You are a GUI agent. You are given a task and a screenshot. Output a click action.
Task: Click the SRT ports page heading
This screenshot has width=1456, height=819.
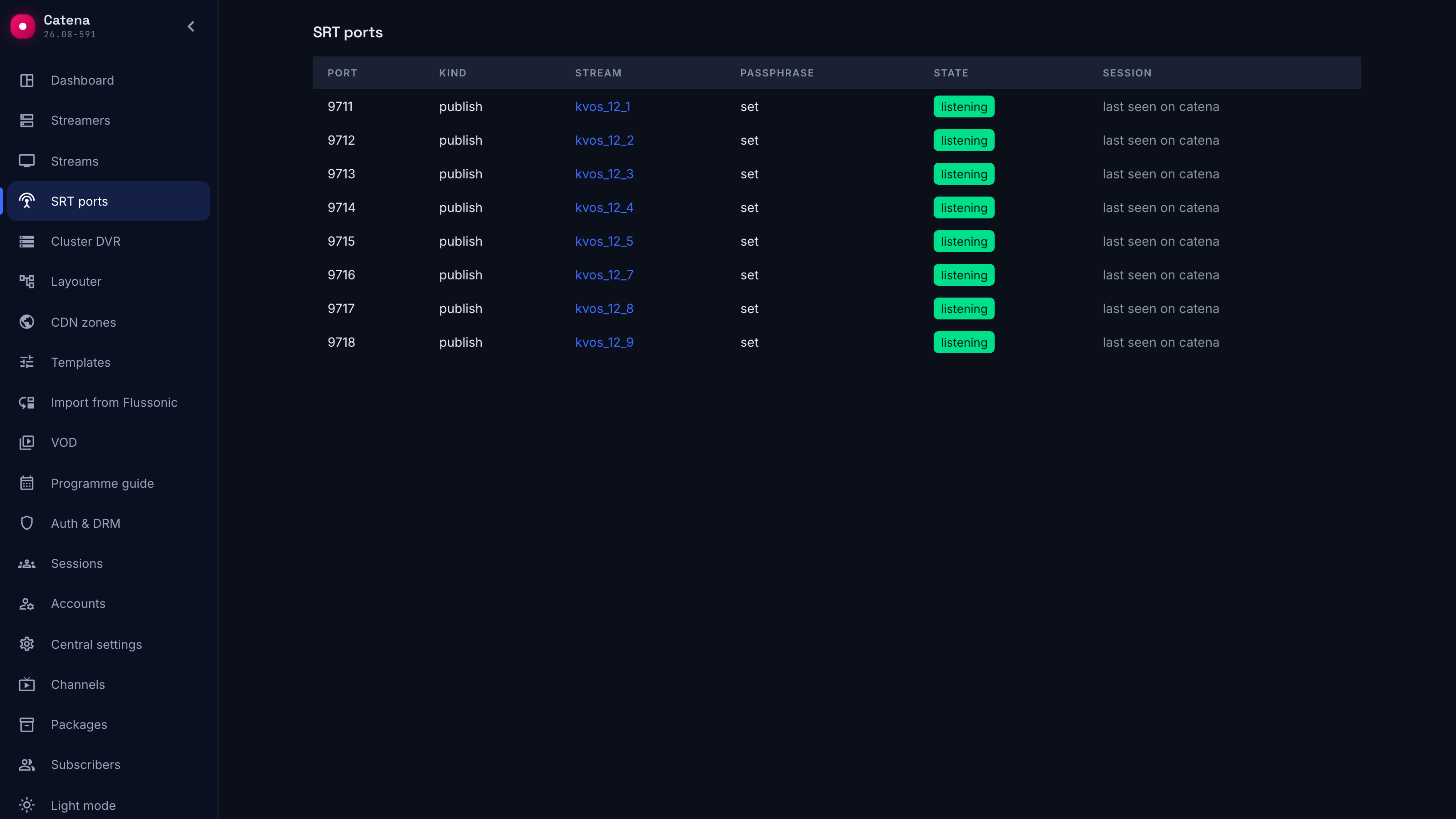click(348, 32)
